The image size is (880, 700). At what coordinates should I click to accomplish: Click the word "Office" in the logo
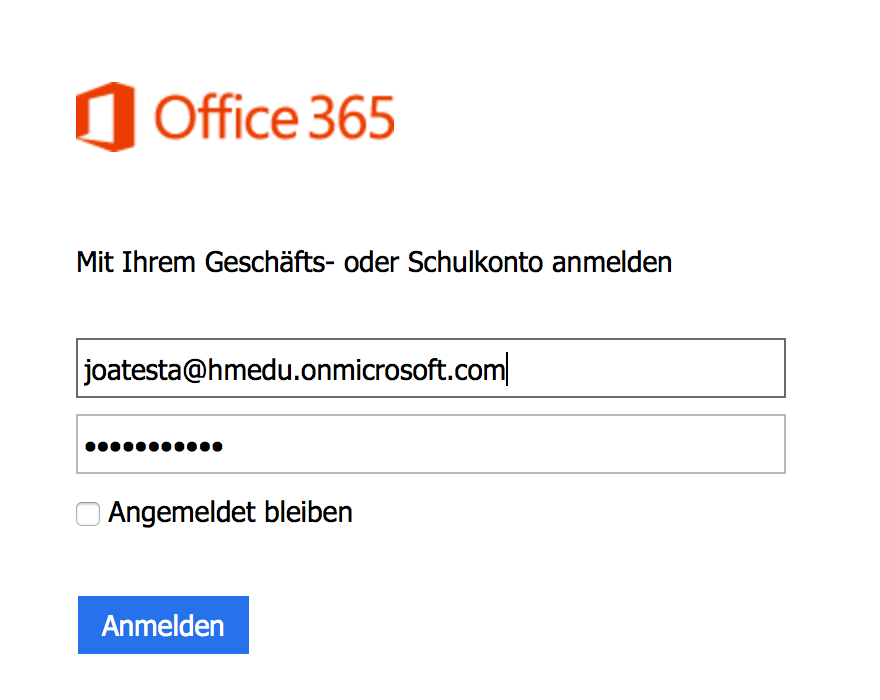click(x=227, y=117)
